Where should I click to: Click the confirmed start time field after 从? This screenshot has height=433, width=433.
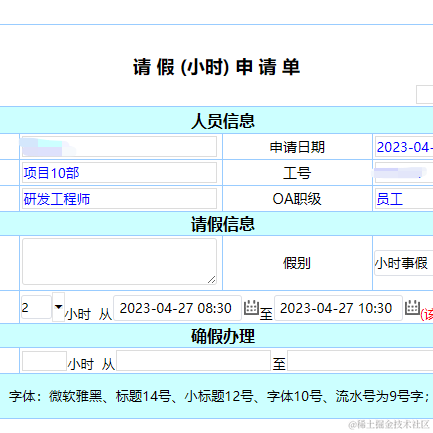193,360
